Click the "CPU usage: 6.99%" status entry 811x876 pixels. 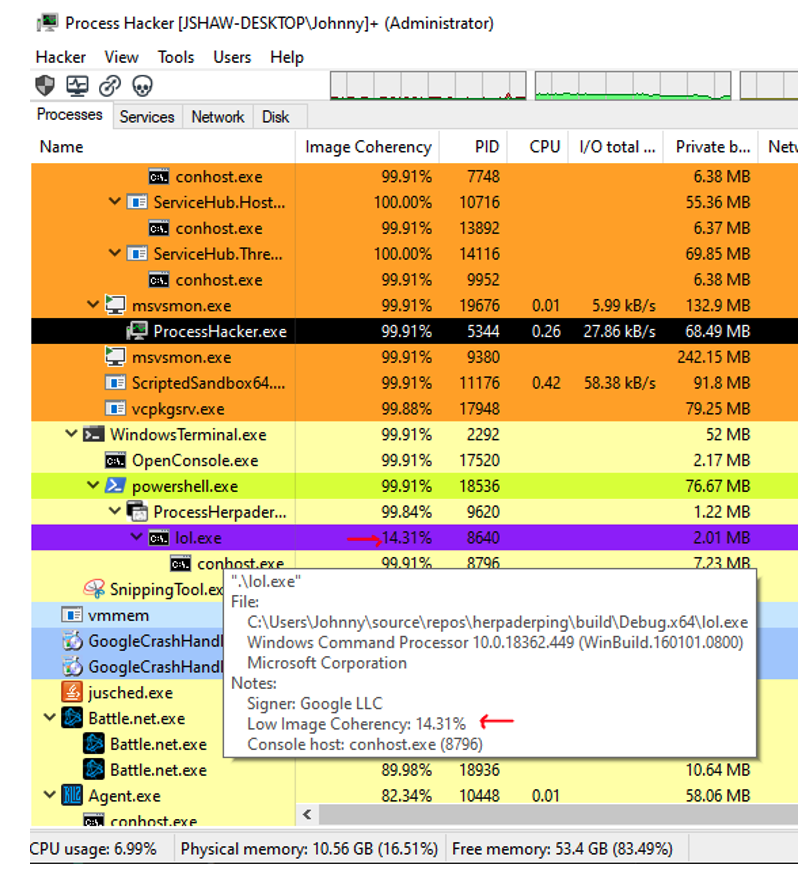pos(93,849)
